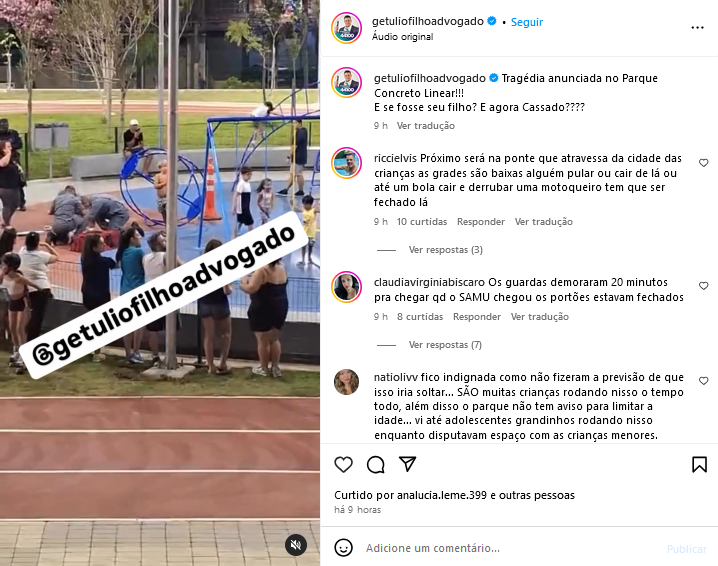Save the post with the bookmark icon

tap(699, 464)
